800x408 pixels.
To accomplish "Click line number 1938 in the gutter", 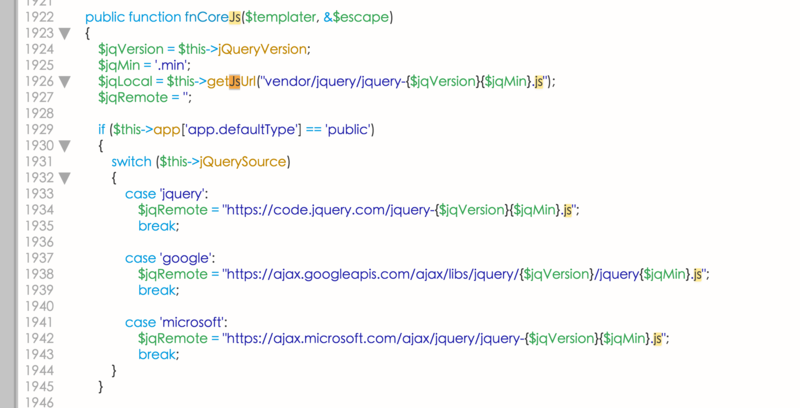I will 39,274.
